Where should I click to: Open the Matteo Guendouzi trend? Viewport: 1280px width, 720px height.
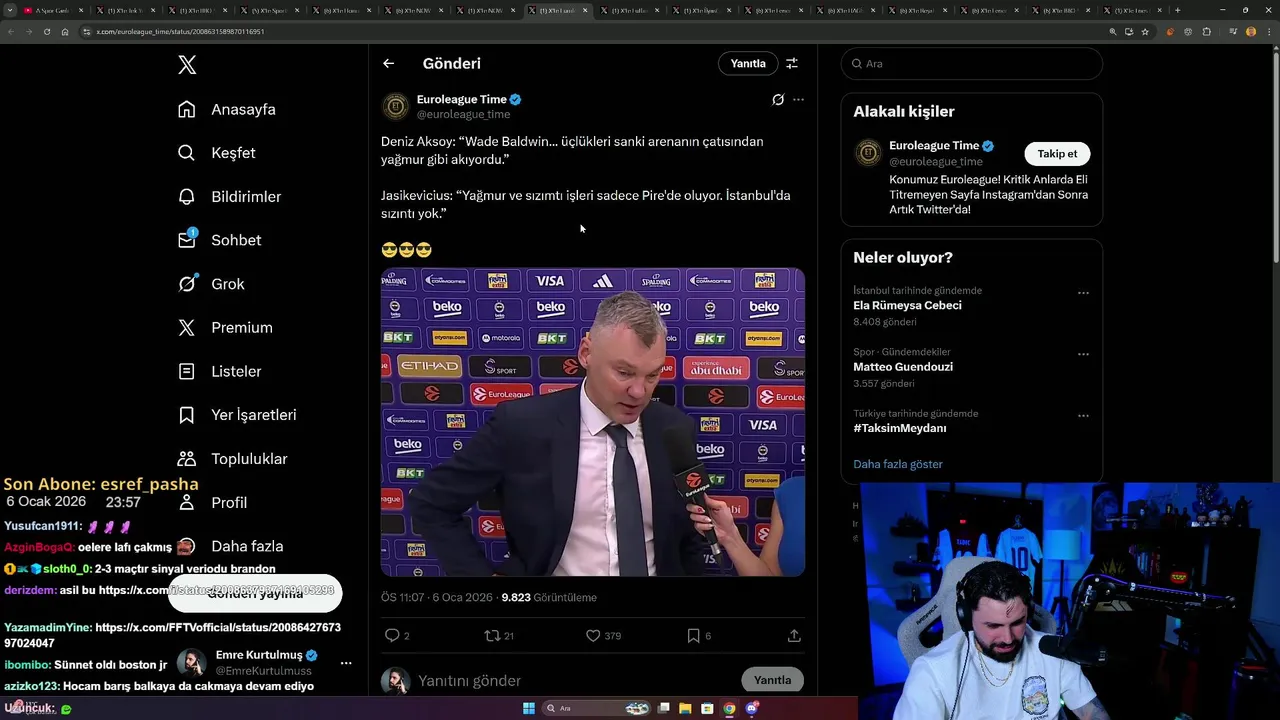[x=903, y=366]
